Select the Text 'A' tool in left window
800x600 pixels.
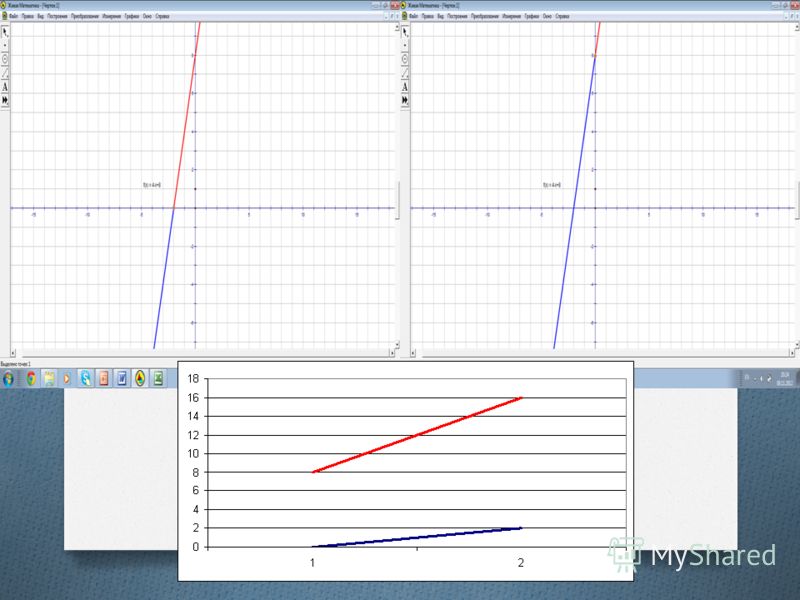(x=5, y=87)
